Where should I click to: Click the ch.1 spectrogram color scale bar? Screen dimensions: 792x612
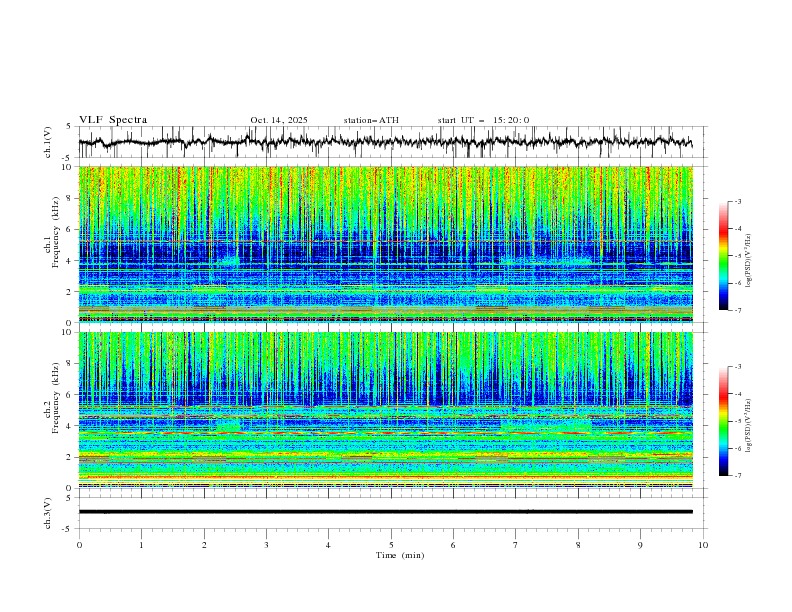723,256
